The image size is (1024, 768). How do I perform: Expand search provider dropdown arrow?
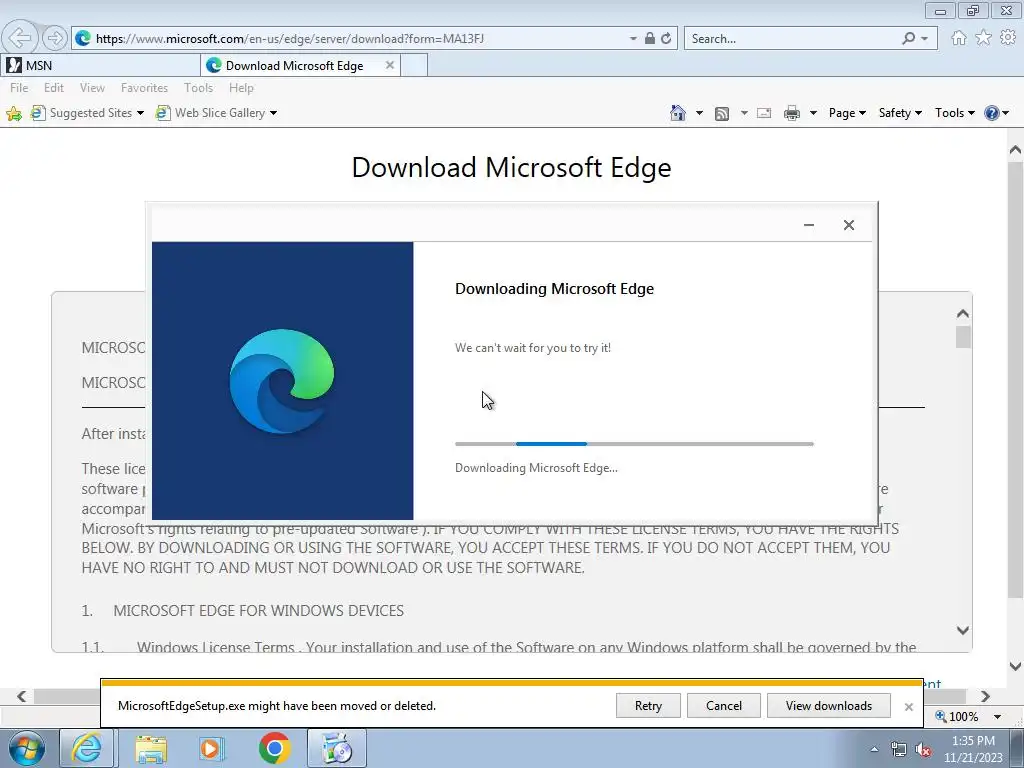pyautogui.click(x=924, y=39)
